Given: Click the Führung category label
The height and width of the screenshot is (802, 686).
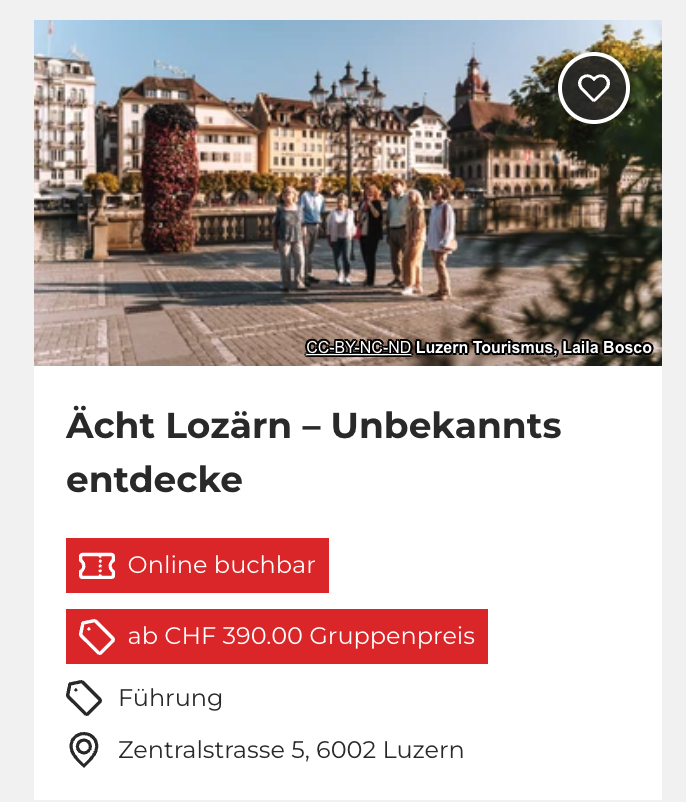Looking at the screenshot, I should click(x=170, y=698).
